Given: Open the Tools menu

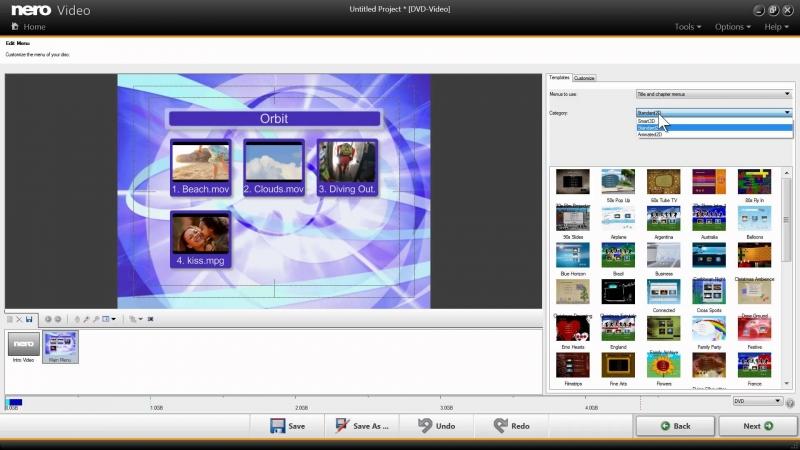Looking at the screenshot, I should [x=687, y=27].
